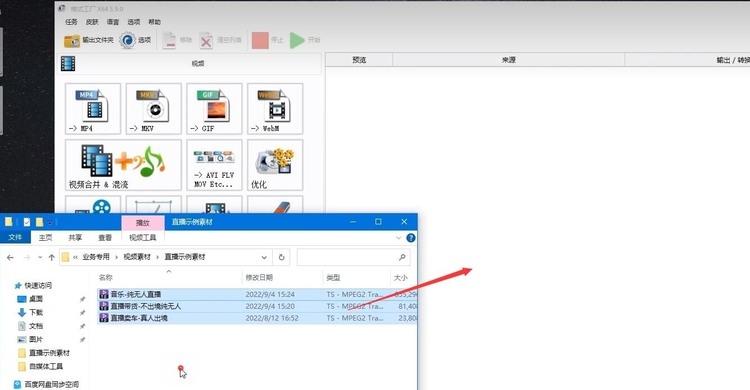
Task: Switch to the pink 播放 tab
Action: tap(143, 223)
